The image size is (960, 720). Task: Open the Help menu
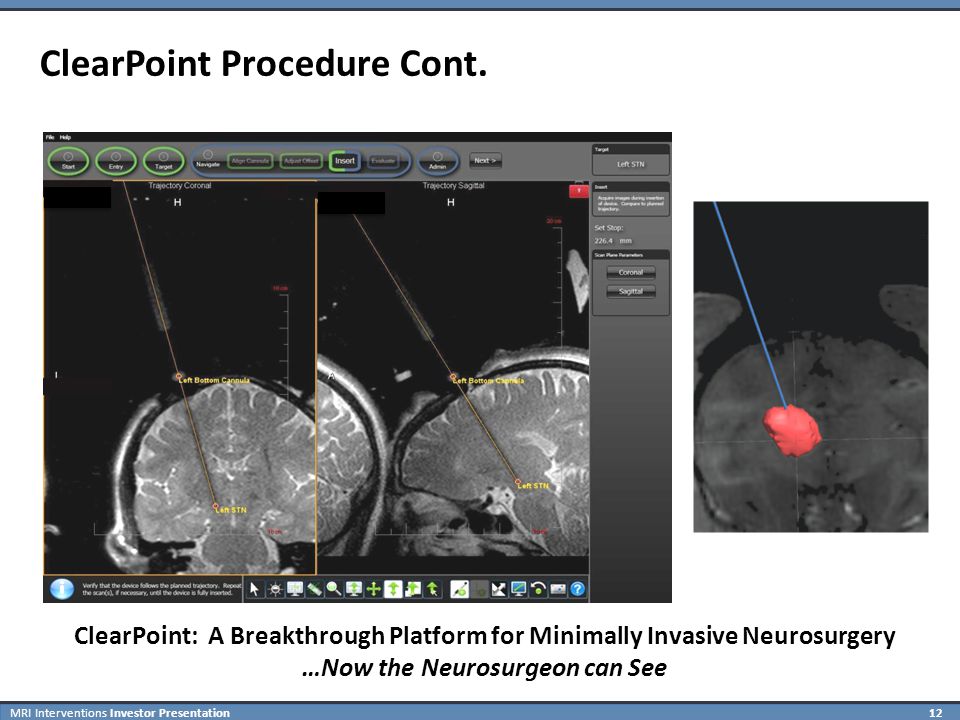point(66,137)
